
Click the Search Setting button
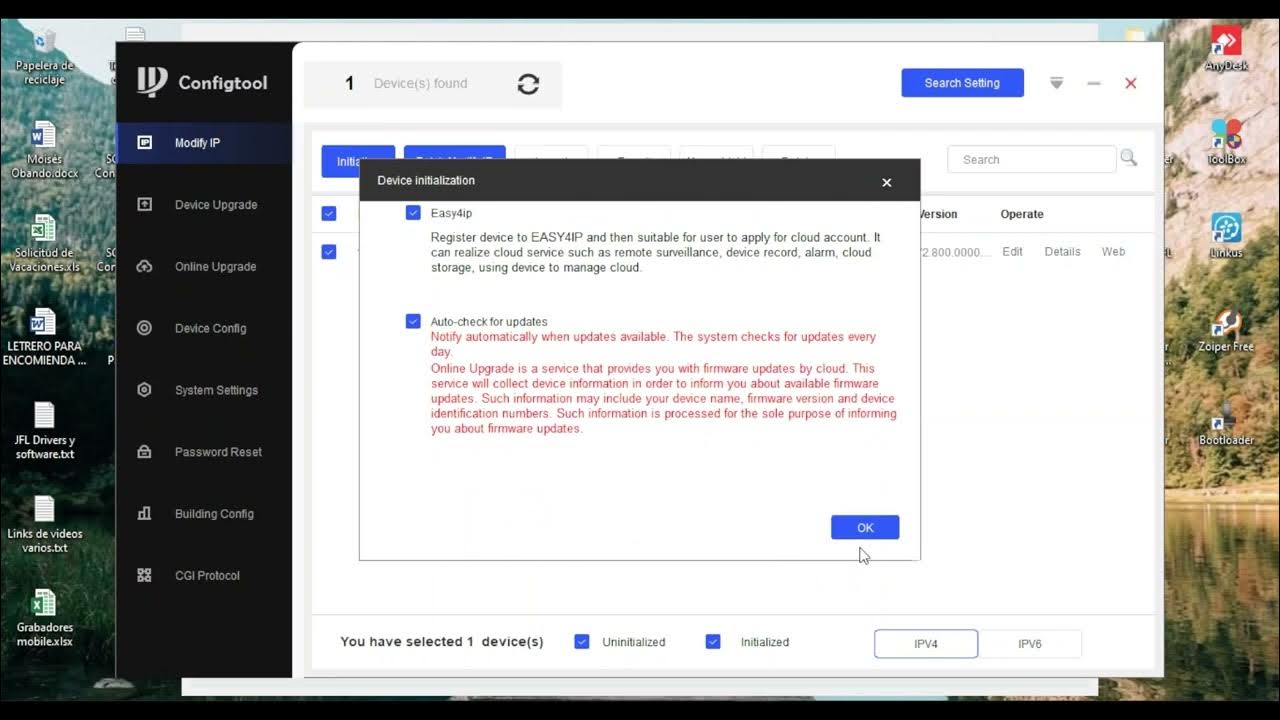pos(962,83)
